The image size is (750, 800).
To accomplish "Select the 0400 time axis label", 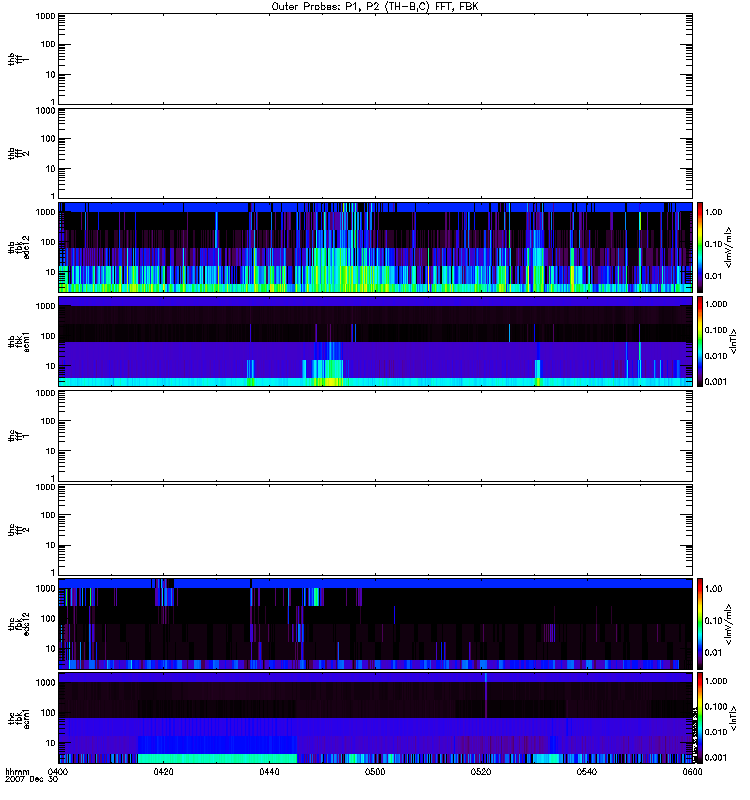I will [58, 772].
